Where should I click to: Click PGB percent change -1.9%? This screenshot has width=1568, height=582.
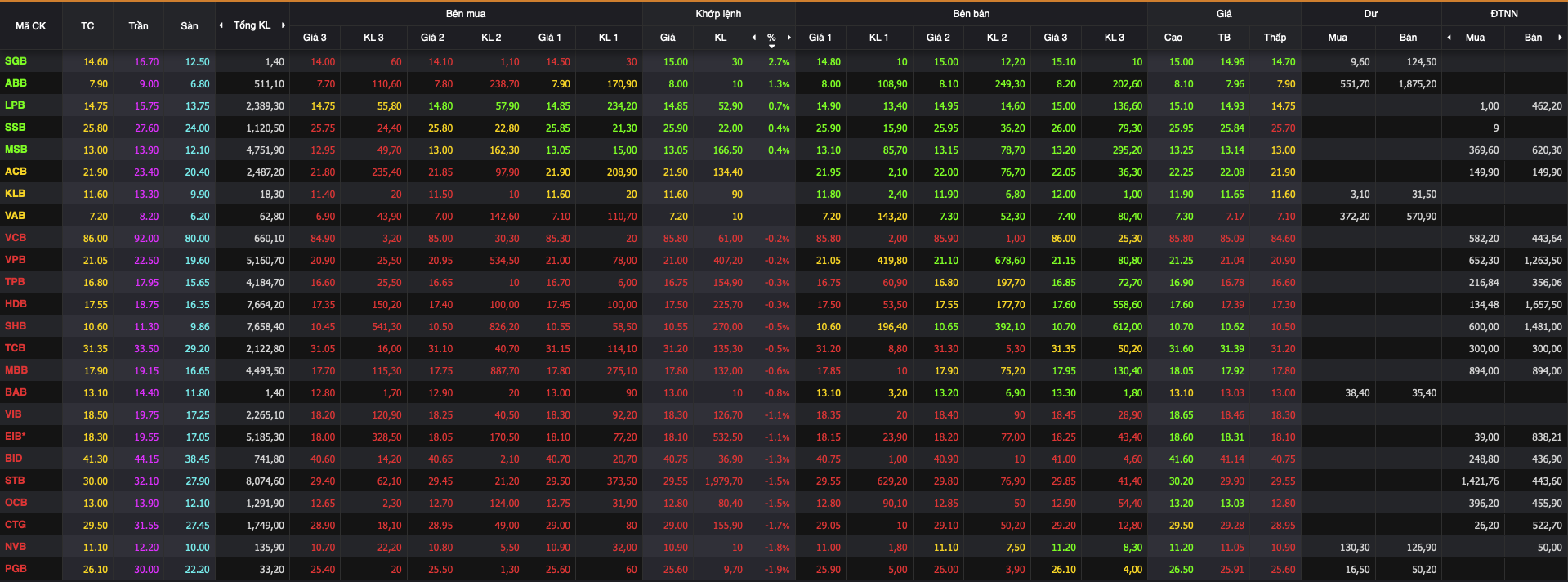click(777, 570)
